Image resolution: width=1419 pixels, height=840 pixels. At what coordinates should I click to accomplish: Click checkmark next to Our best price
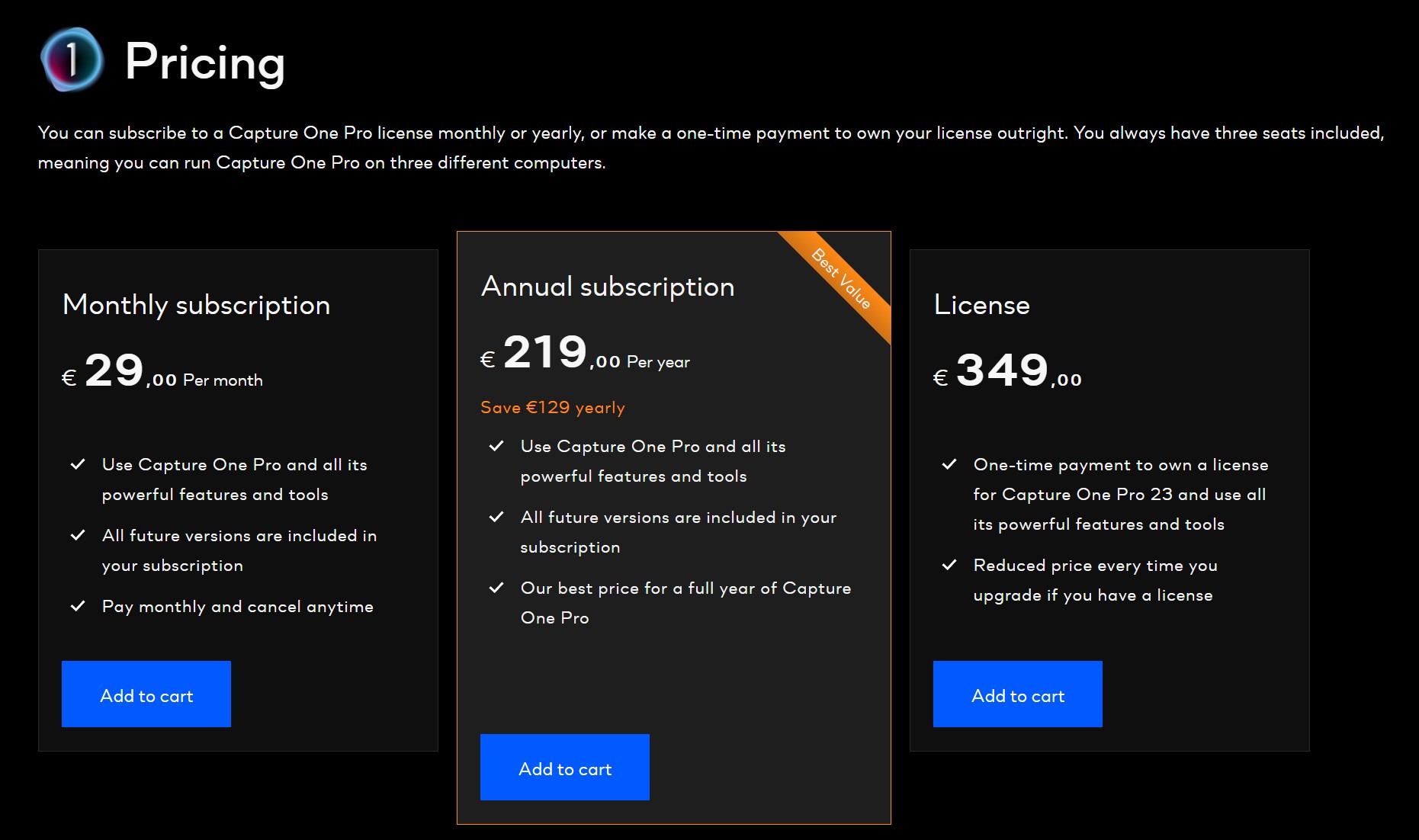(496, 588)
